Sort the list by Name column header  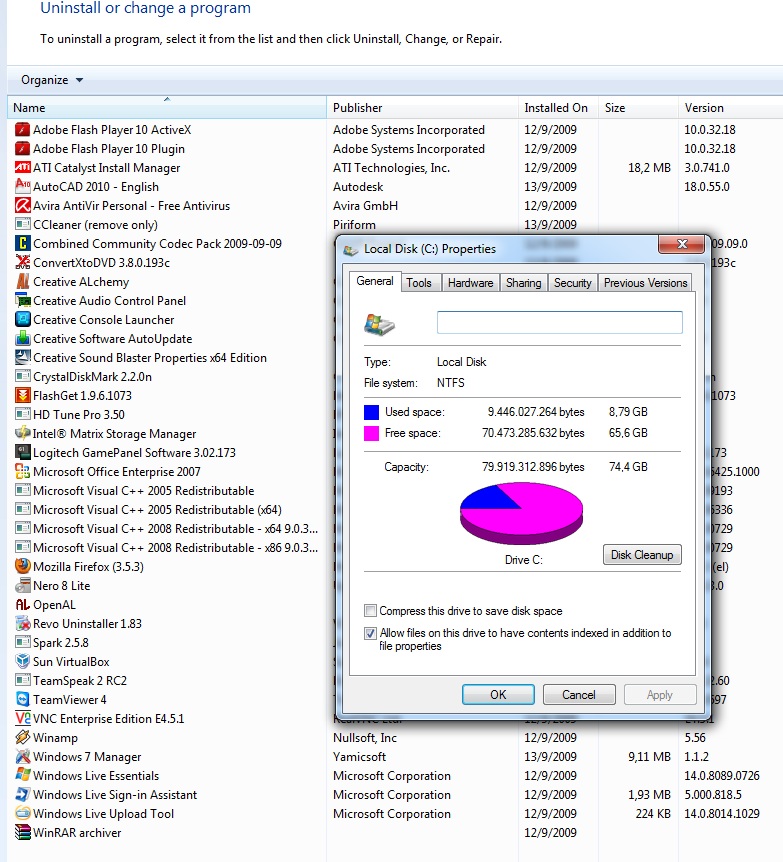(x=167, y=108)
